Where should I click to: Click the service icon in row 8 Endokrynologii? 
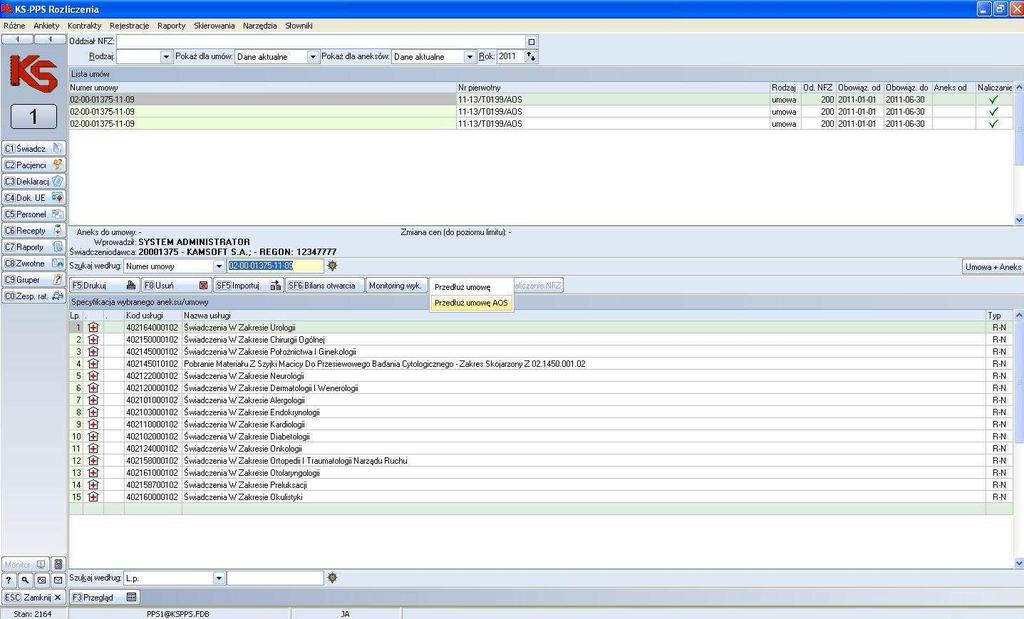coord(93,412)
